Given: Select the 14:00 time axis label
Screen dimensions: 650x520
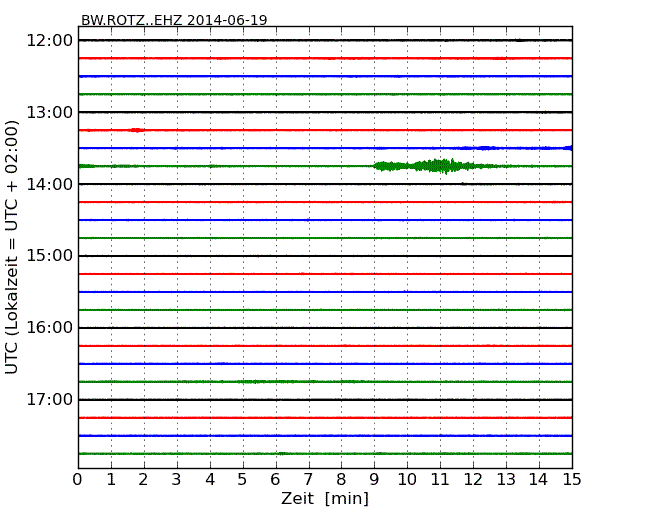Looking at the screenshot, I should click(x=50, y=184).
